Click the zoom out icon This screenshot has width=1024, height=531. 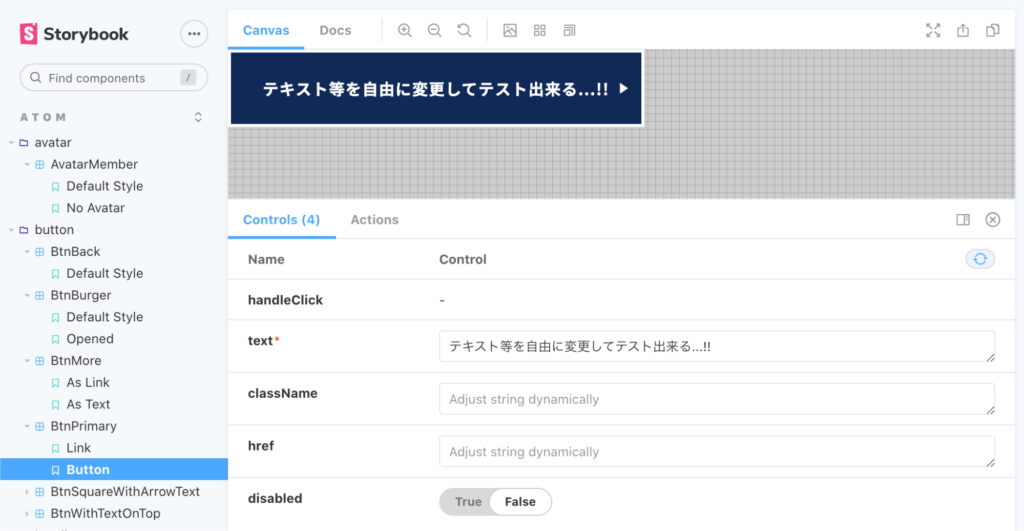point(434,30)
